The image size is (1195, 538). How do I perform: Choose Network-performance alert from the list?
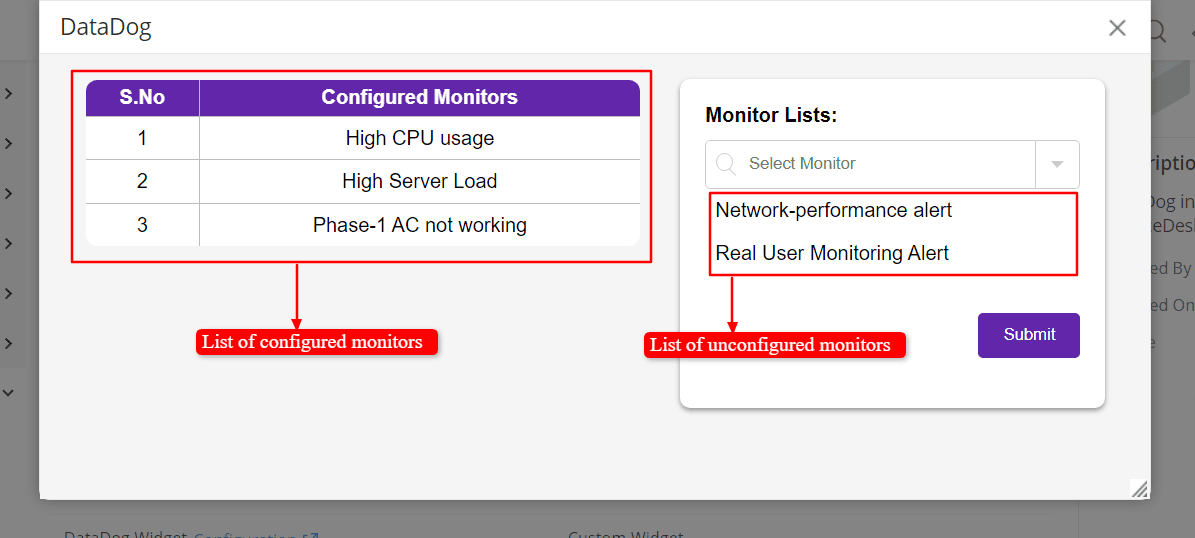[834, 211]
